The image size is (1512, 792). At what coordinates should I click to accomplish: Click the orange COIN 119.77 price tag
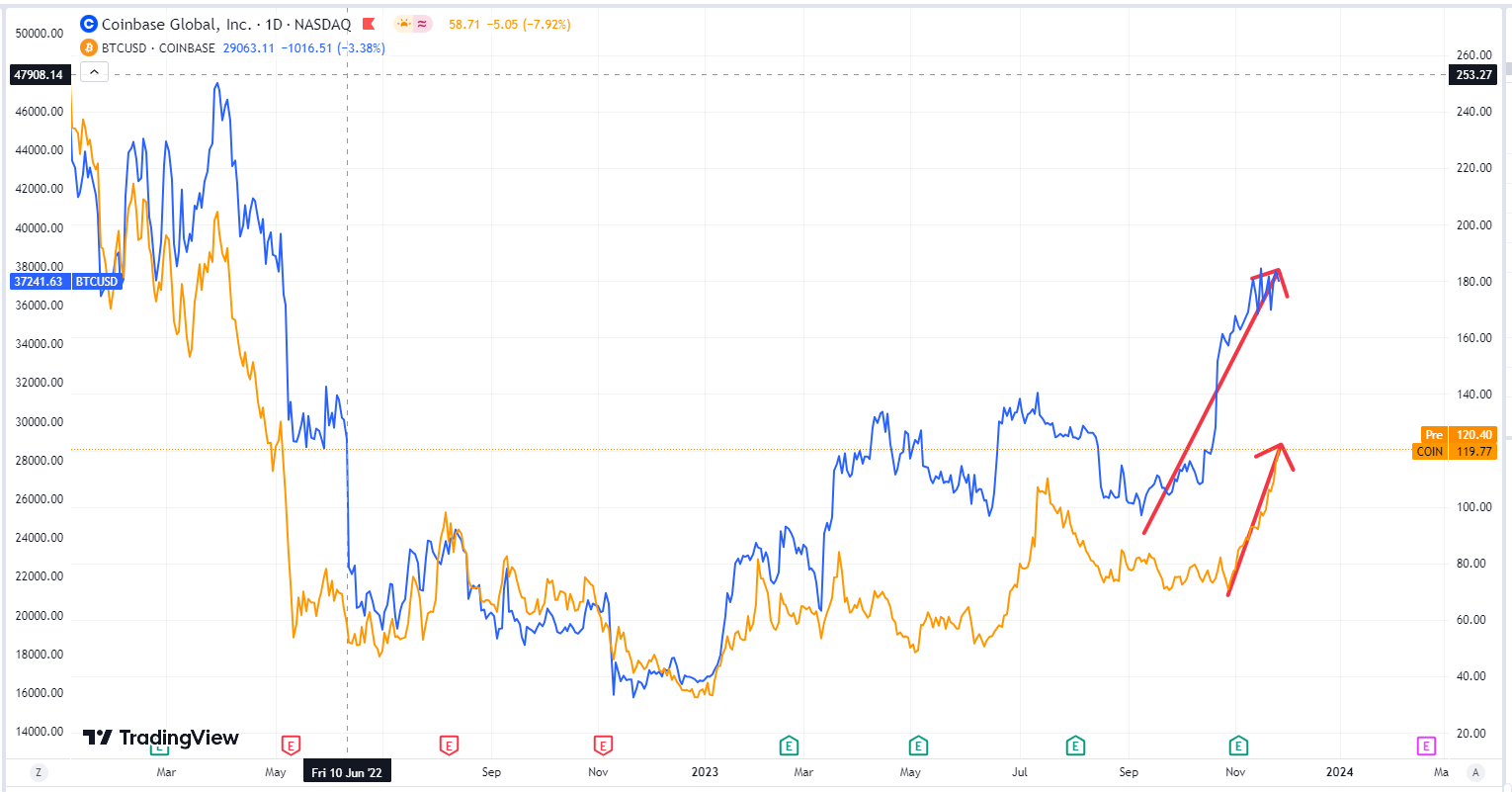(x=1455, y=452)
